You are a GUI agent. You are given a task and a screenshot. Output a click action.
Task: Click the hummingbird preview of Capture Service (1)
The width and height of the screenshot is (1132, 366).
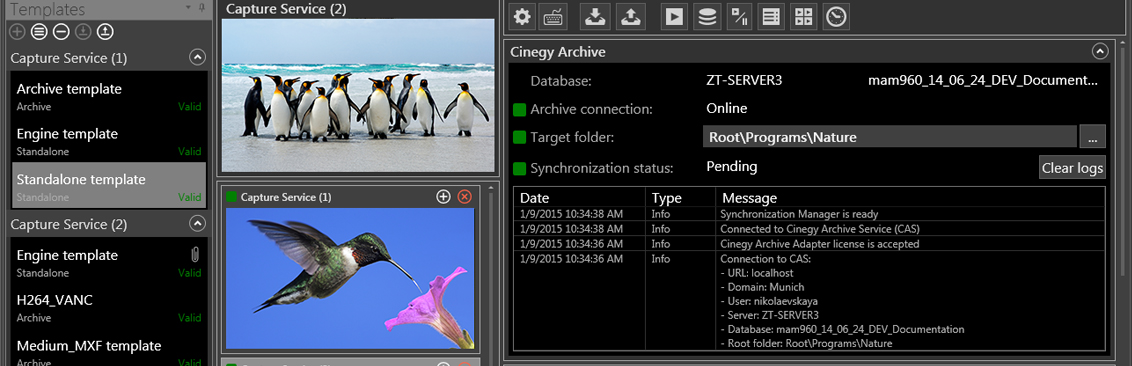(350, 279)
